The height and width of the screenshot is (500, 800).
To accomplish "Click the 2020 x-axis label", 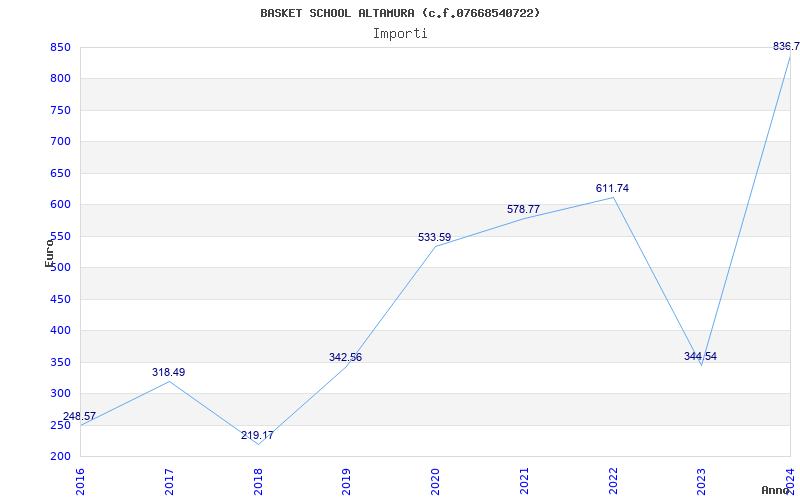I will 435,482.
